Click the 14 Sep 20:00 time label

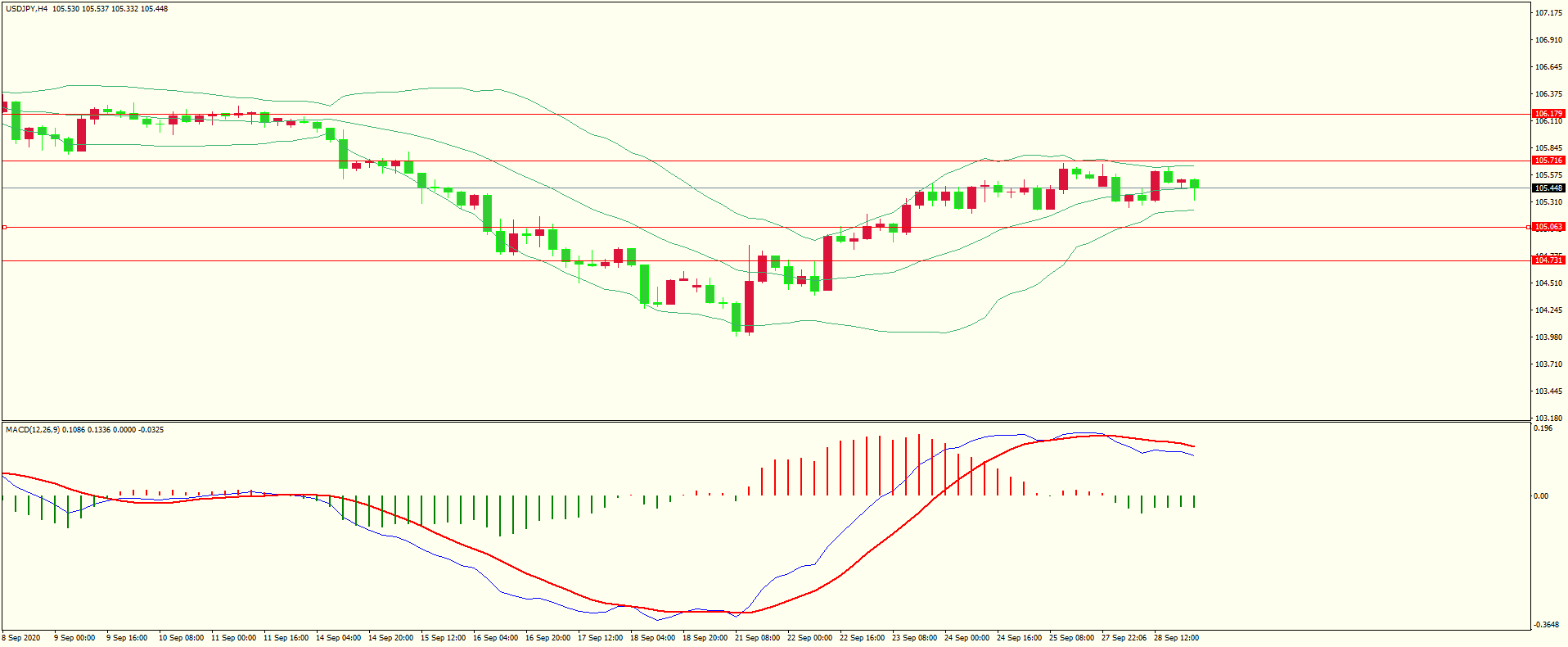pos(390,638)
